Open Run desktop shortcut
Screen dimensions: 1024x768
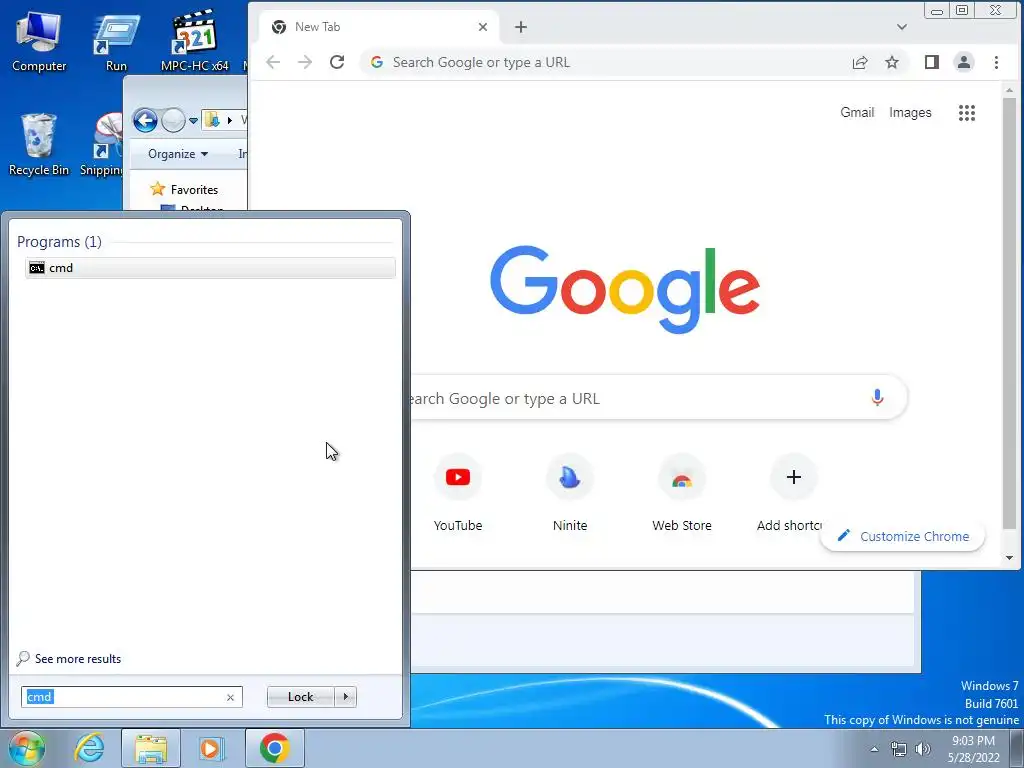click(116, 40)
